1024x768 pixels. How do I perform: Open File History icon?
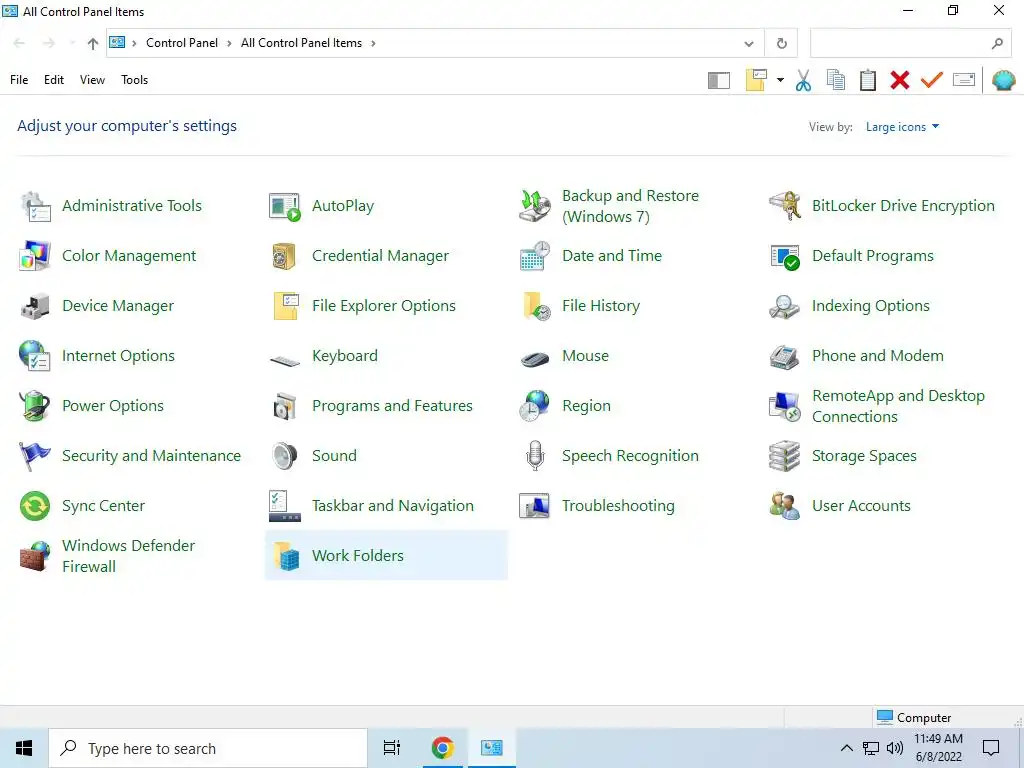click(x=535, y=306)
